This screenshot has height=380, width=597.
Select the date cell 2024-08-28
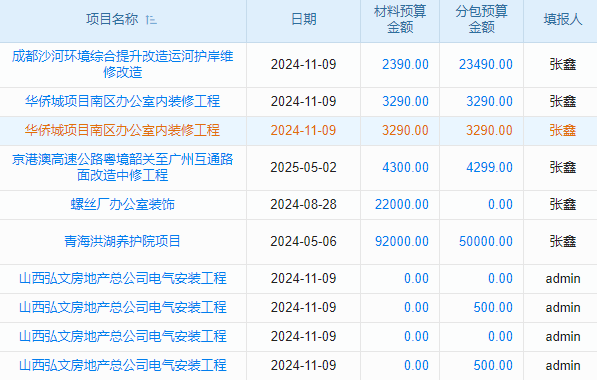pos(303,204)
